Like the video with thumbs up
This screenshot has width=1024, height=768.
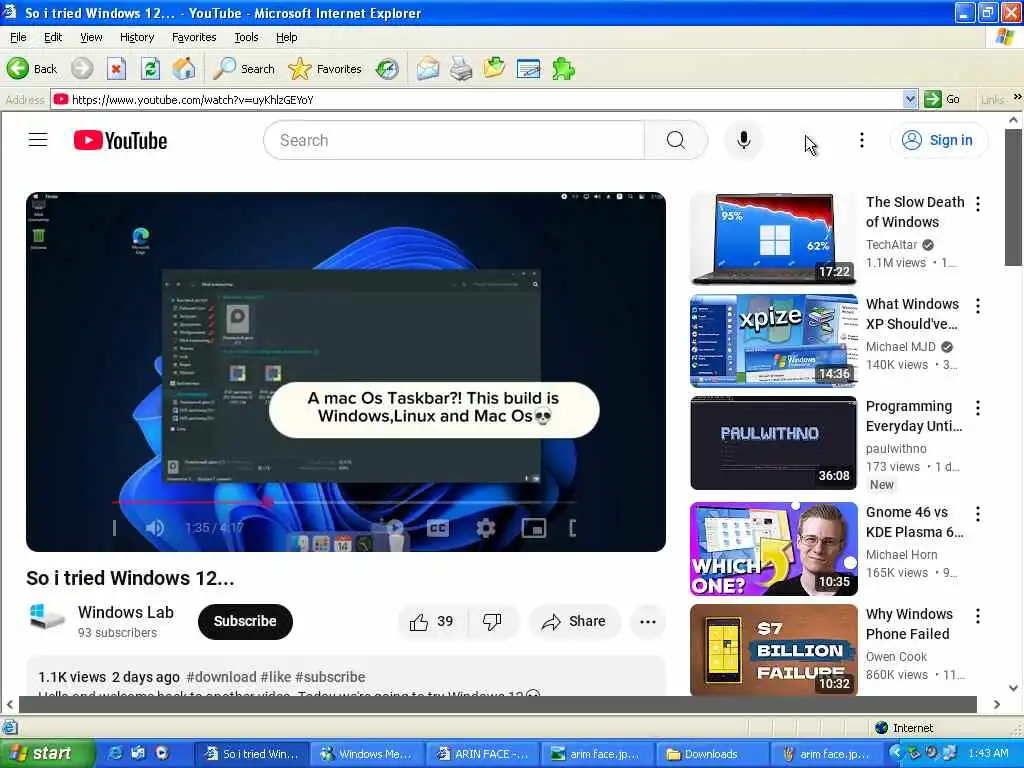click(x=432, y=622)
